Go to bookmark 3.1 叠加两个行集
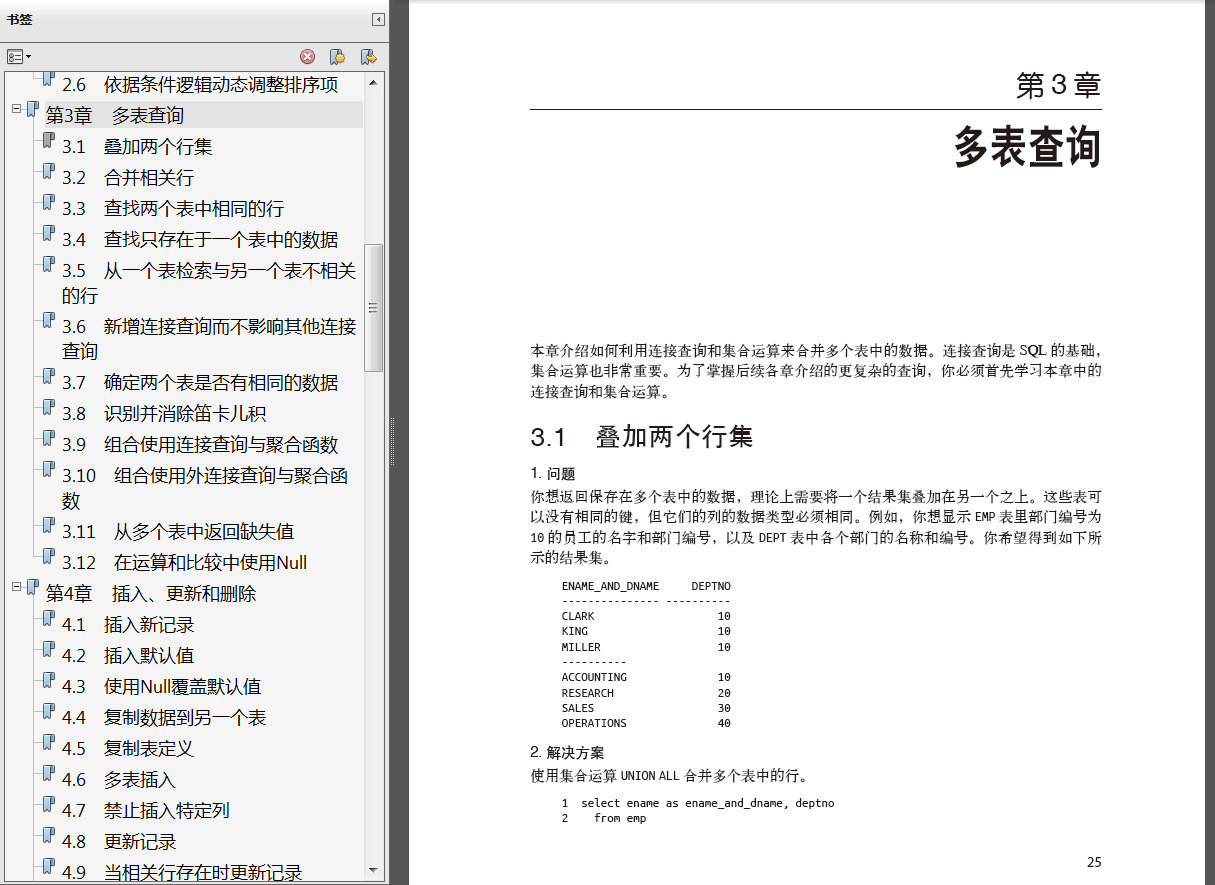 137,147
